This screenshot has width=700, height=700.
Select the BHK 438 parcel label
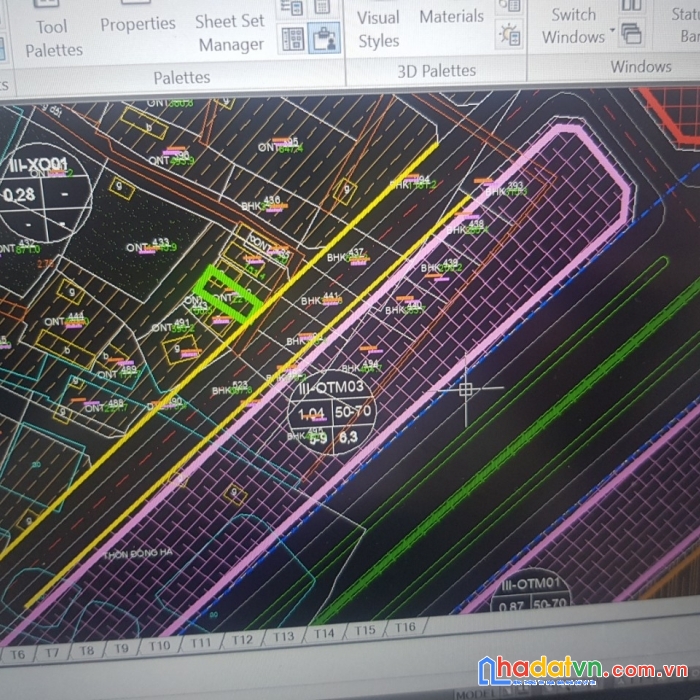pos(467,227)
